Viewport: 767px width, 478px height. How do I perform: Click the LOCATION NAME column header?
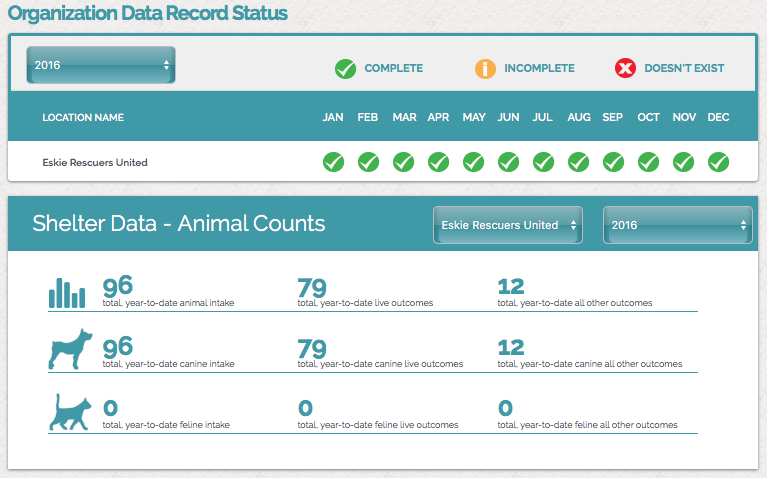click(83, 117)
